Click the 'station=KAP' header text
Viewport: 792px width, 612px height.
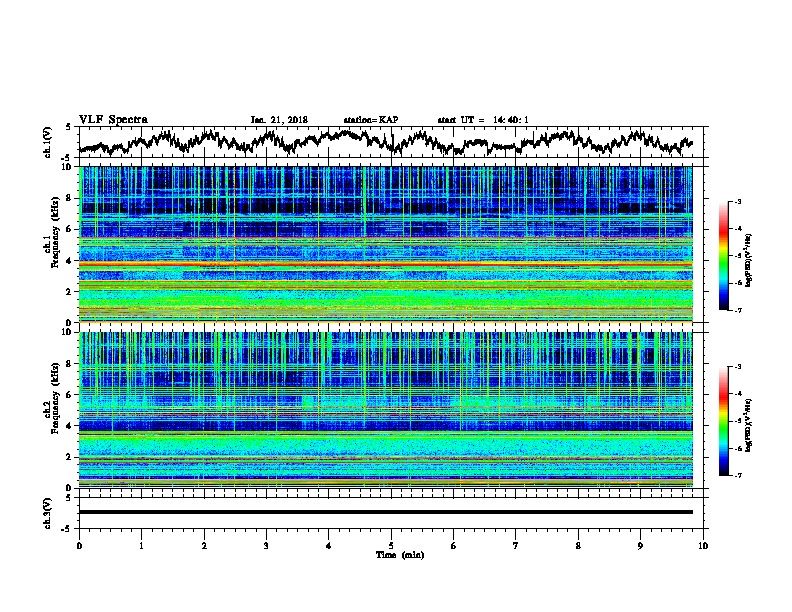coord(371,120)
